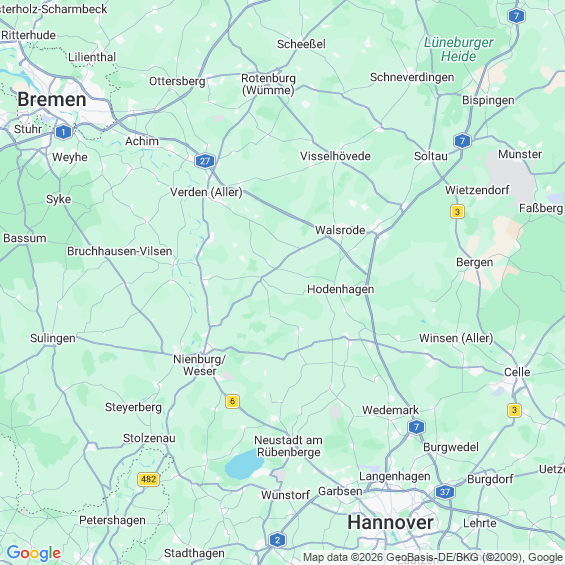Open the Google logo link
The image size is (565, 565).
tap(34, 553)
